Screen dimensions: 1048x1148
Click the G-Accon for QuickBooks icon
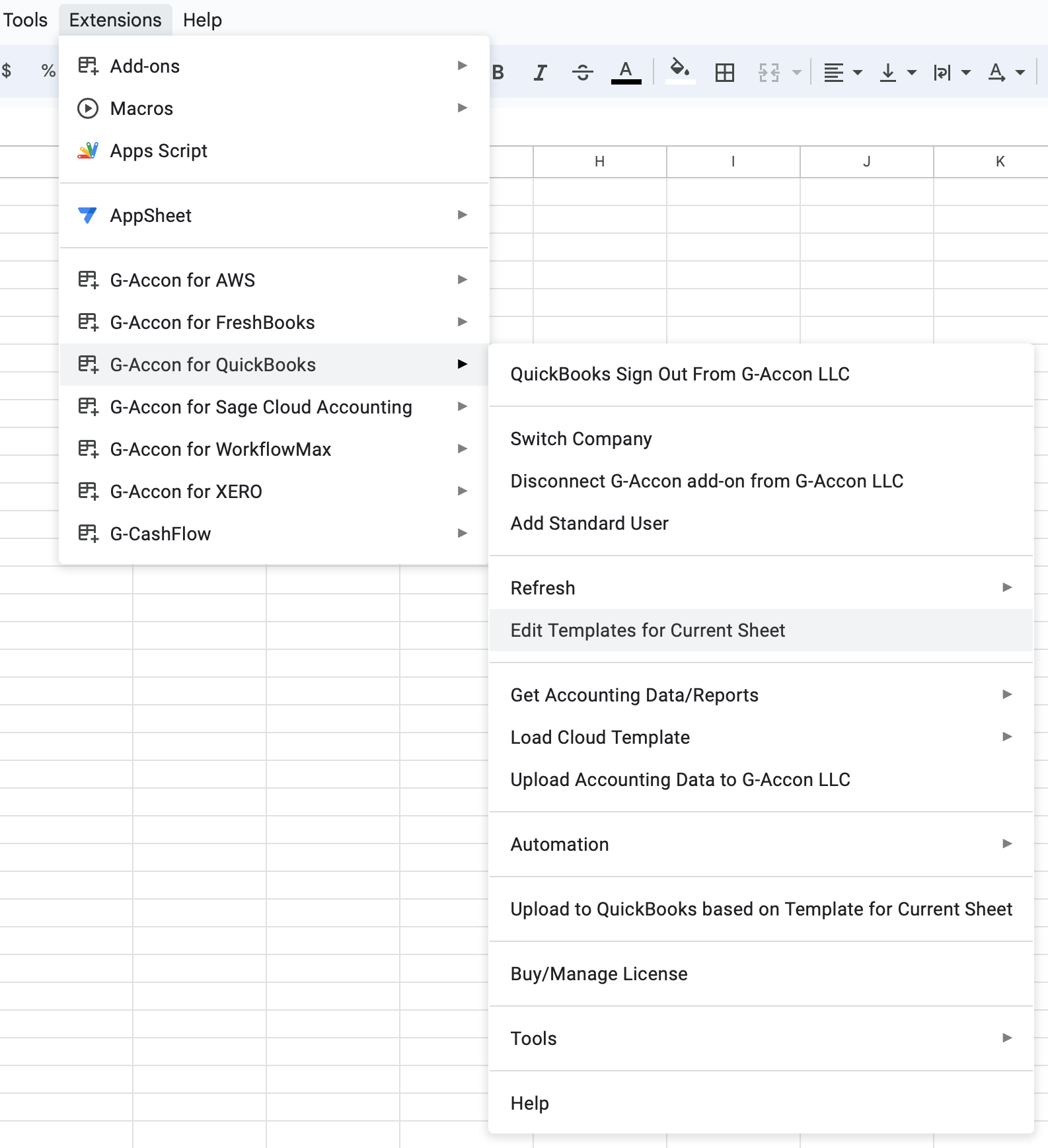point(88,365)
